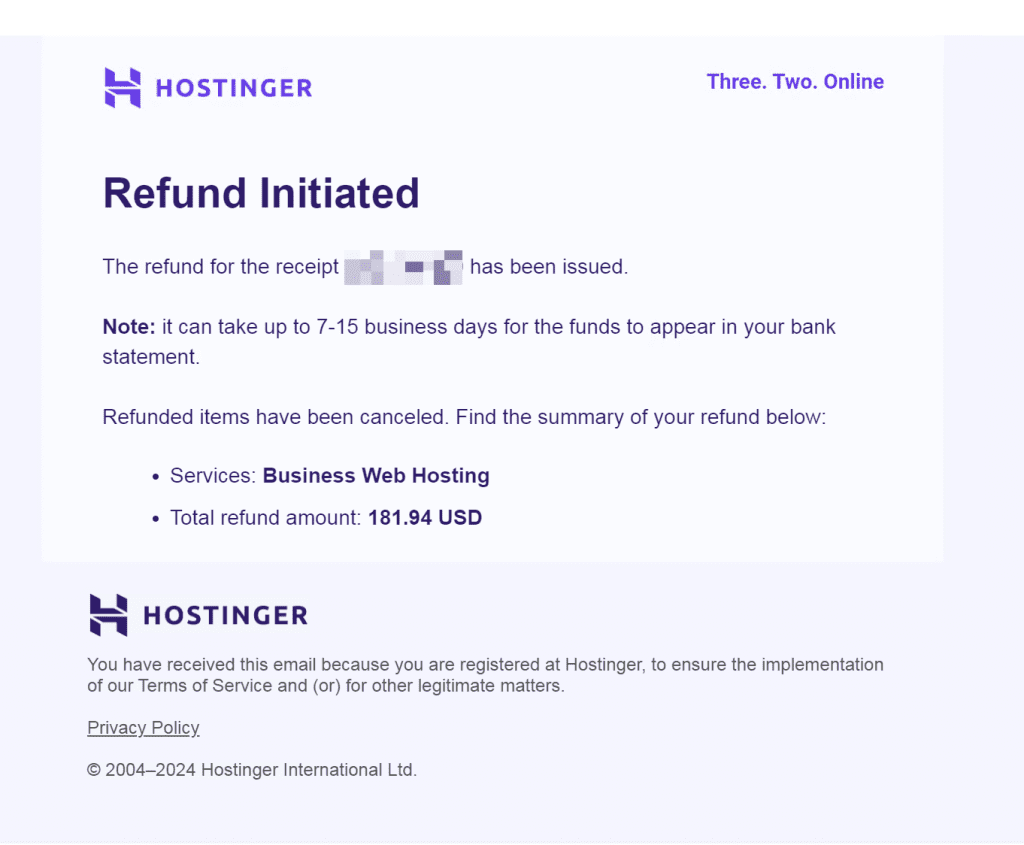
Task: Open the Privacy Policy link
Action: click(x=143, y=728)
